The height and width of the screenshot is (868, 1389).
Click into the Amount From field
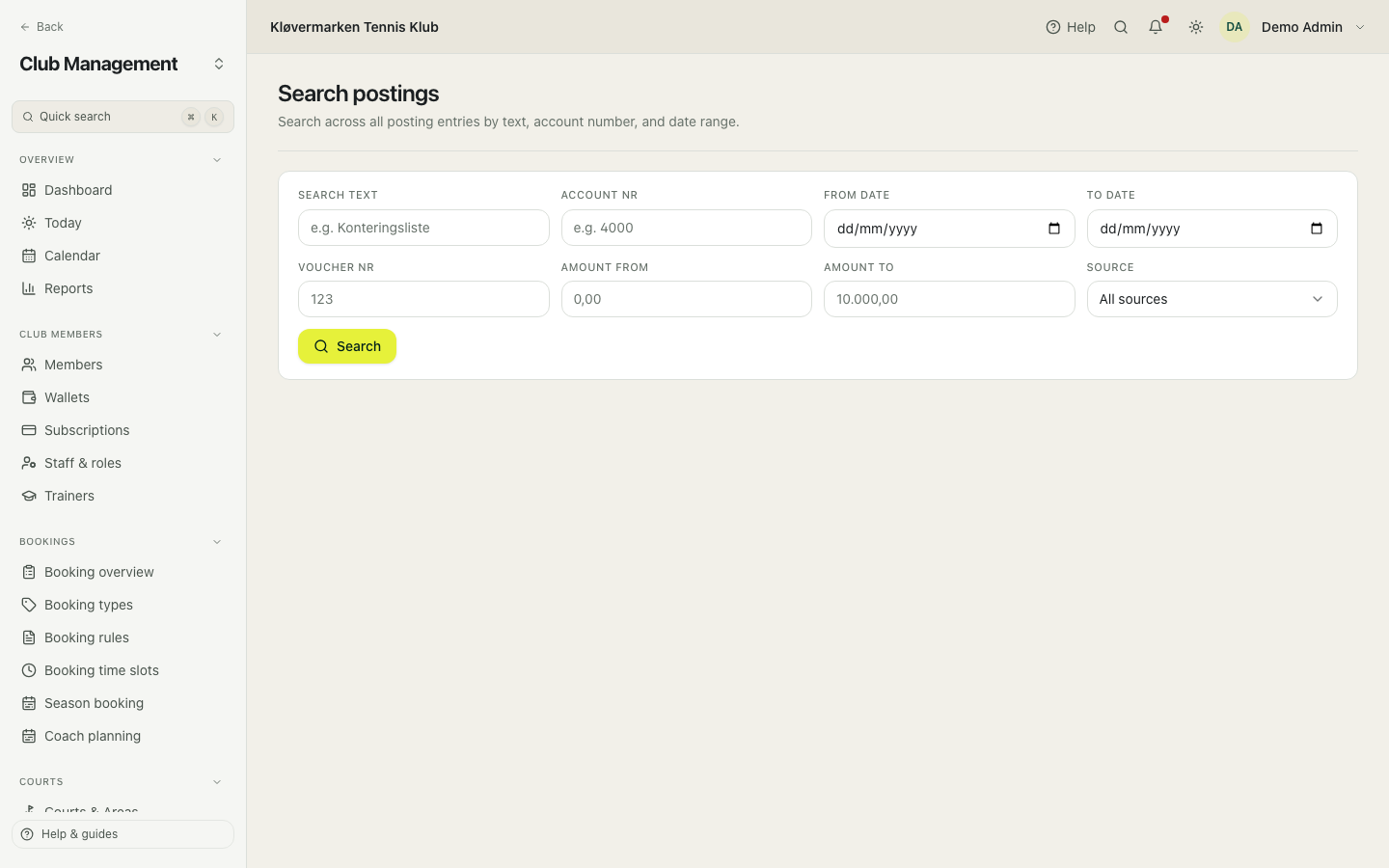pyautogui.click(x=686, y=299)
